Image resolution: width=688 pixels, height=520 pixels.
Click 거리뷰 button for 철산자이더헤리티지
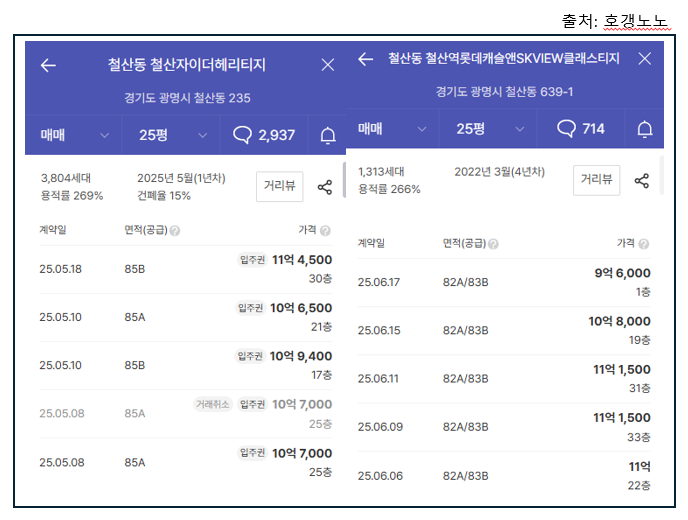[x=280, y=186]
